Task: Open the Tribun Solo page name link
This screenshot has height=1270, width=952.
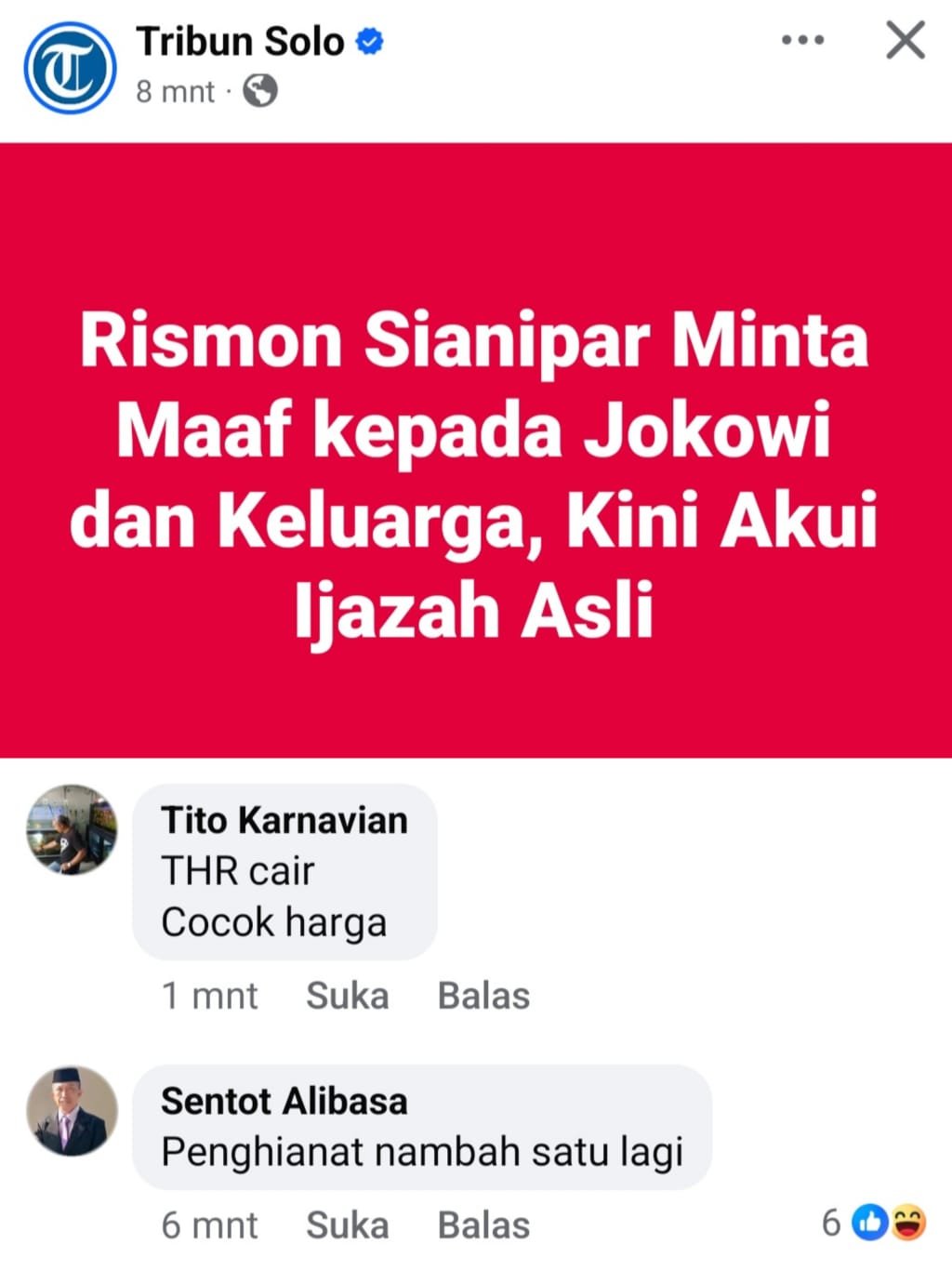Action: [240, 42]
